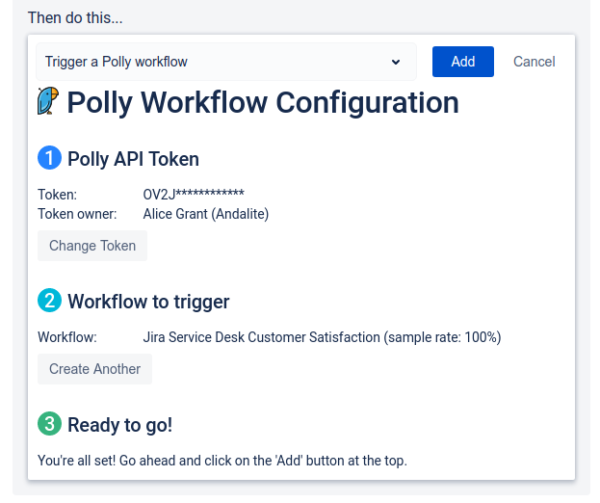This screenshot has width=600, height=503.
Task: Click the 'You're all set!' instruction text
Action: pos(222,461)
